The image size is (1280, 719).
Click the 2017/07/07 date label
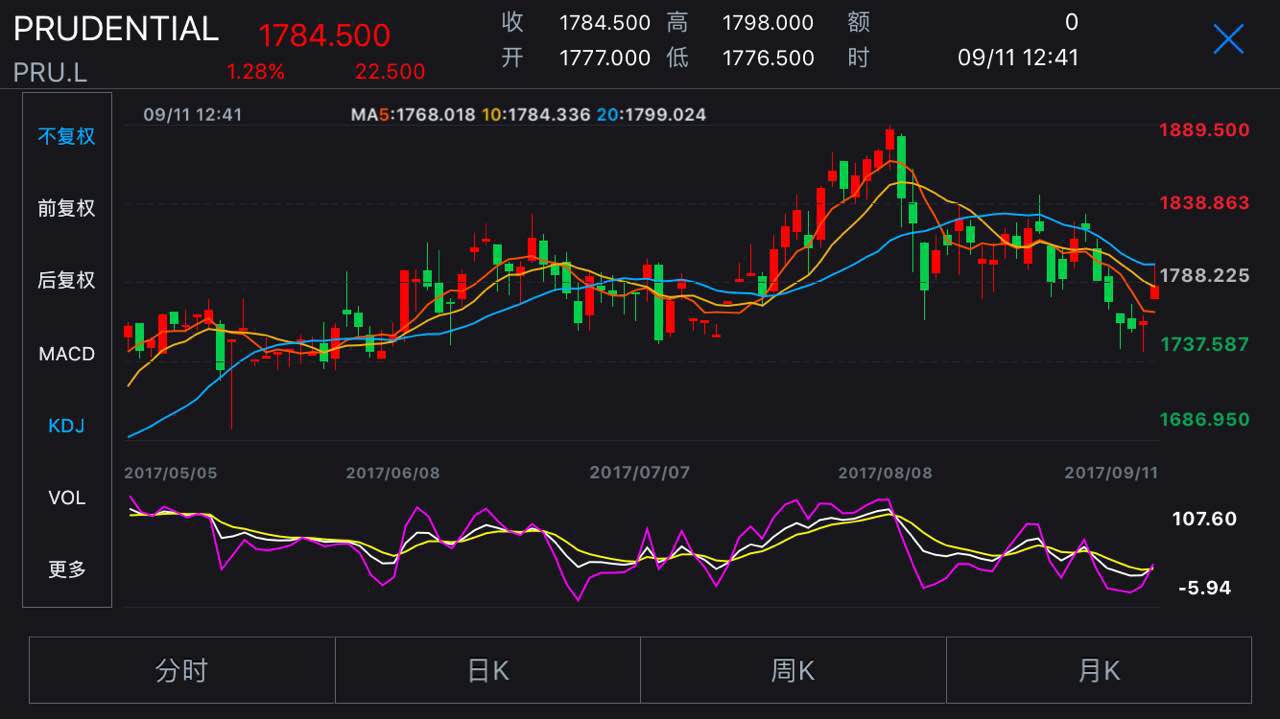coord(640,472)
